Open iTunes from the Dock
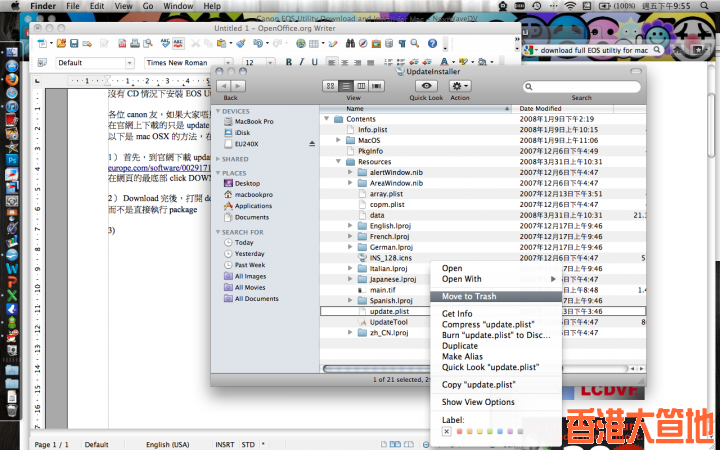This screenshot has width=720, height=450. (11, 107)
